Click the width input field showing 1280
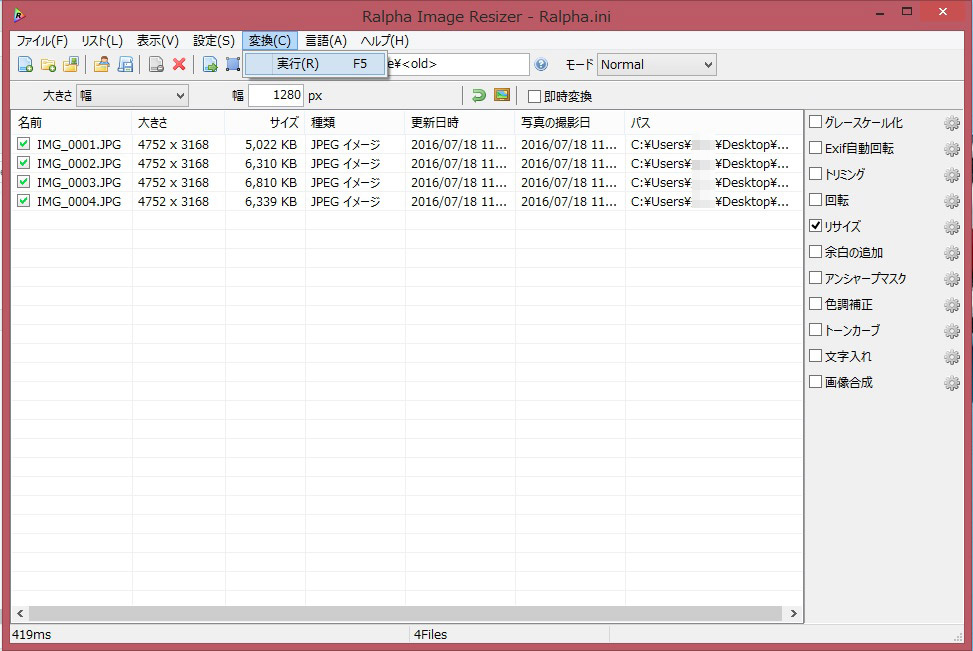 pyautogui.click(x=275, y=96)
